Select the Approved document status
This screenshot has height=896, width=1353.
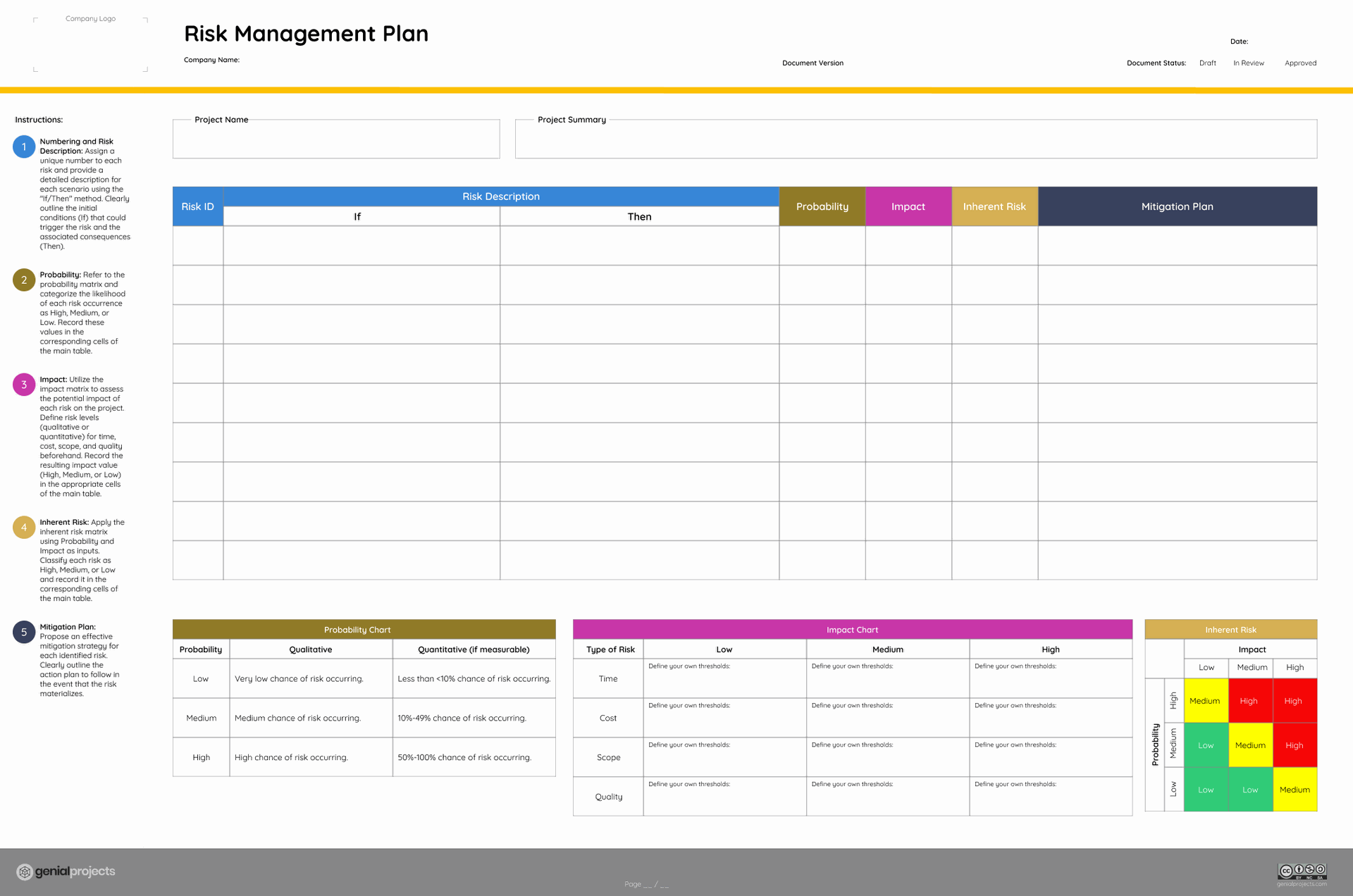click(1300, 63)
